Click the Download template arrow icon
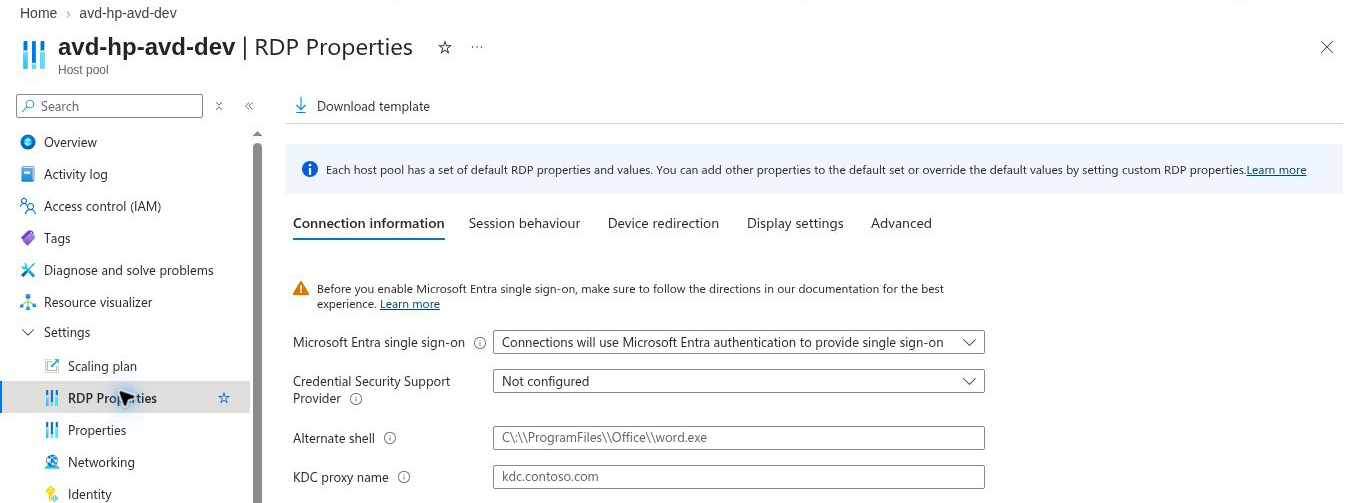 pyautogui.click(x=301, y=106)
